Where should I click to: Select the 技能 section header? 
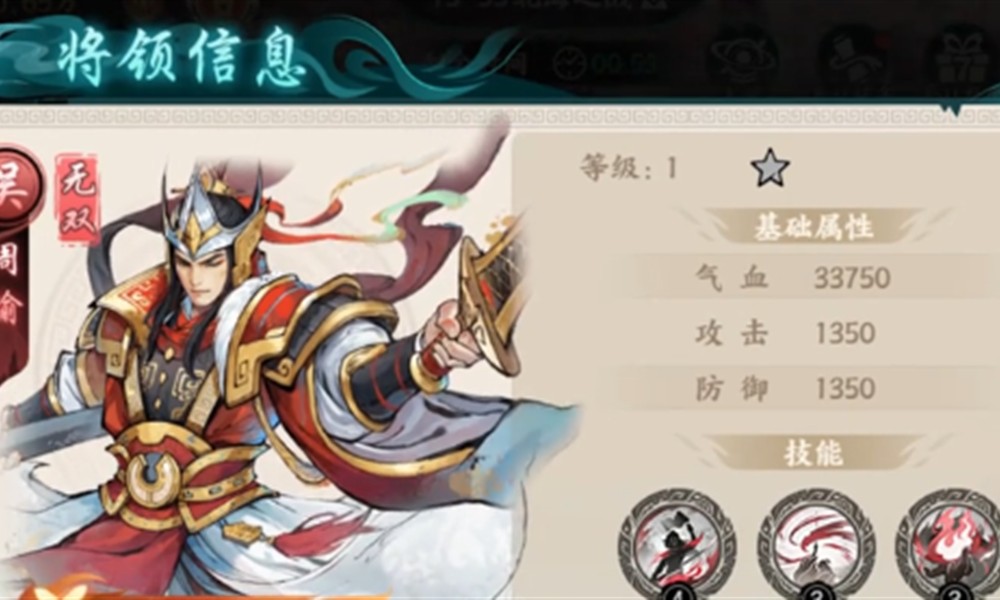[813, 453]
